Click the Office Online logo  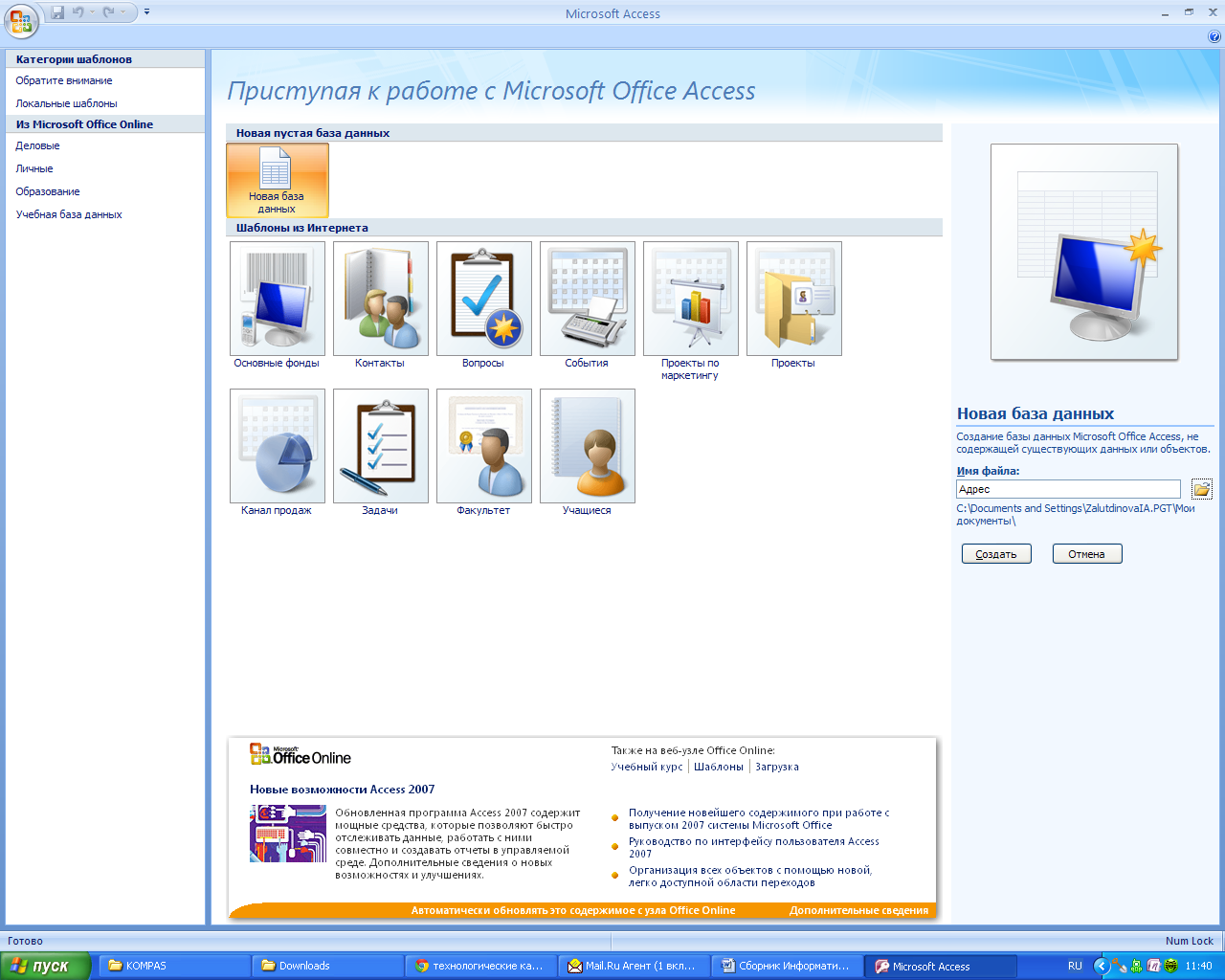click(x=301, y=755)
